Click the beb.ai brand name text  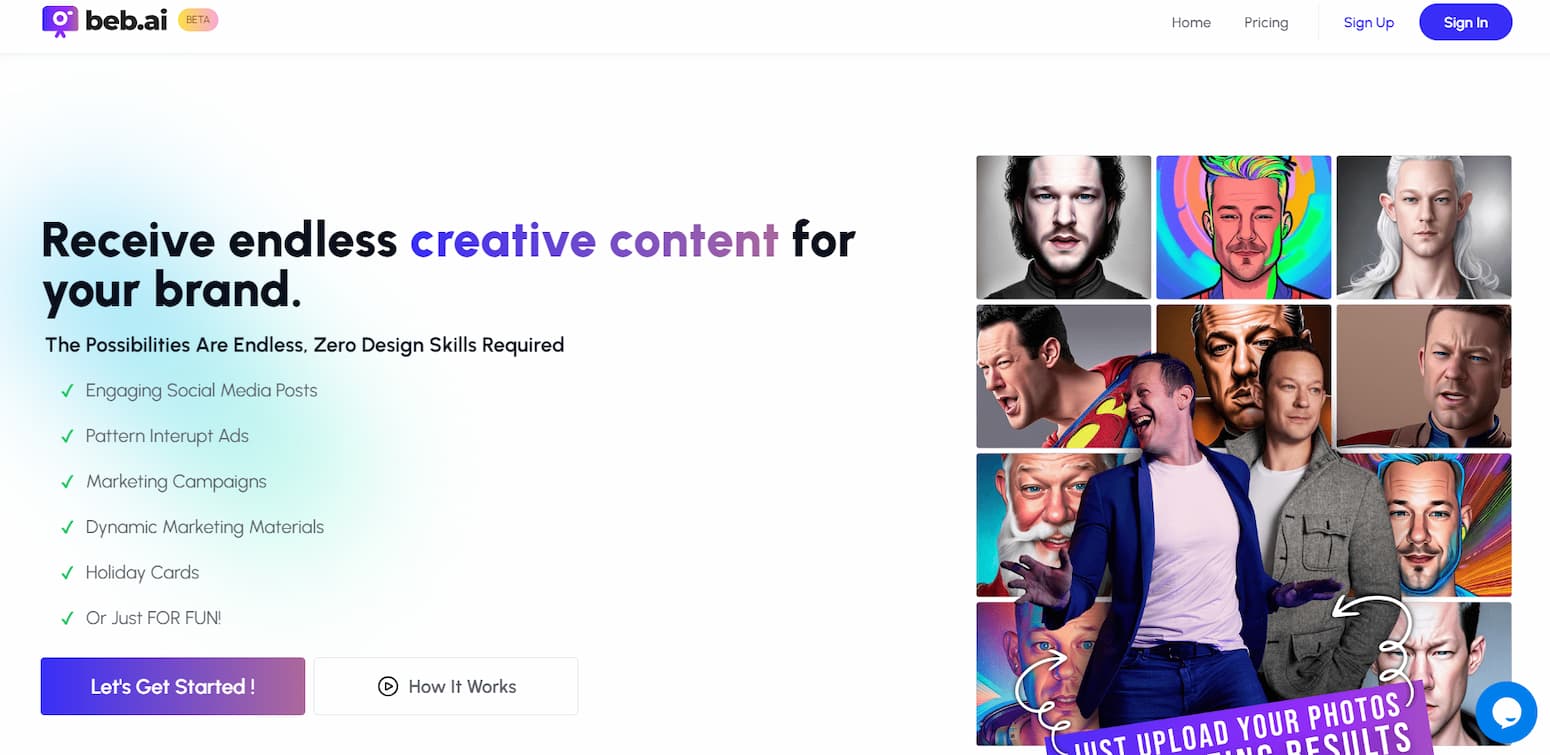127,20
